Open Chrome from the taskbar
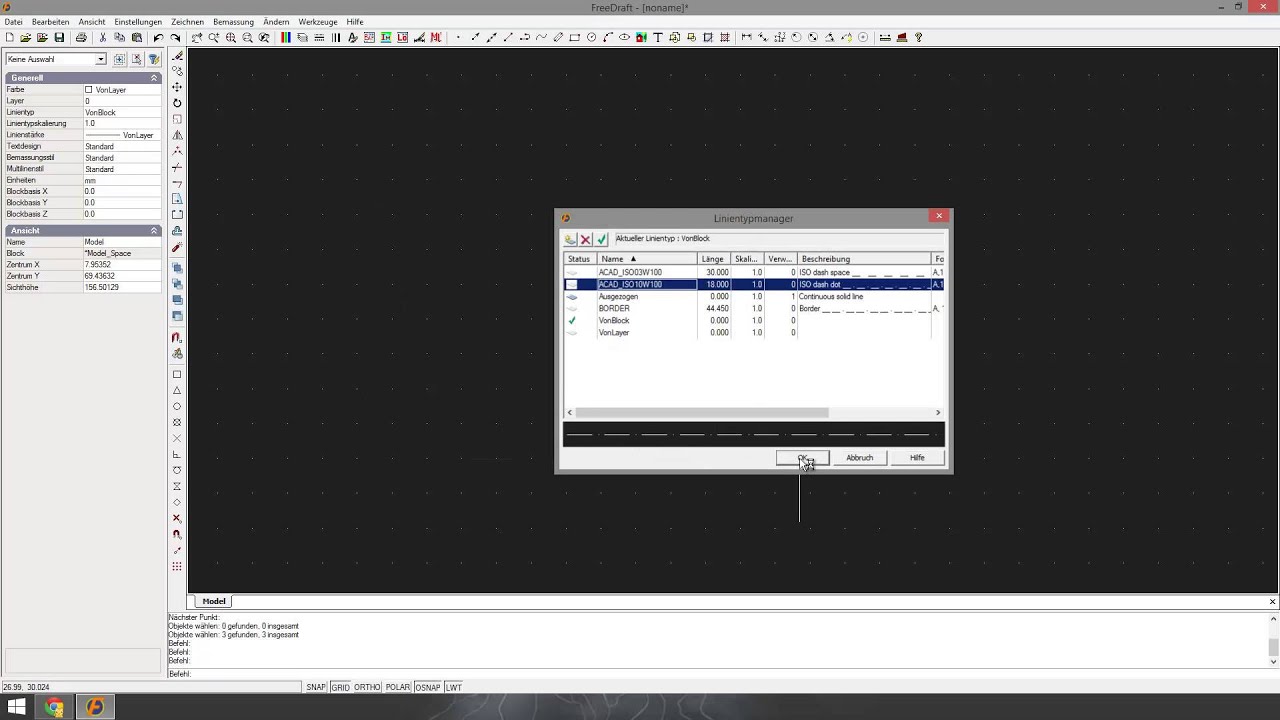This screenshot has width=1280, height=720. pyautogui.click(x=55, y=707)
